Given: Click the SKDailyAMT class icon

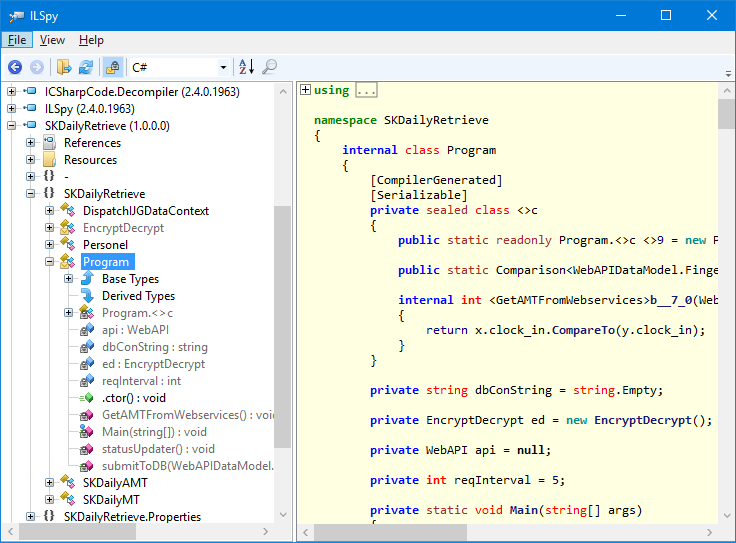Looking at the screenshot, I should [x=68, y=482].
